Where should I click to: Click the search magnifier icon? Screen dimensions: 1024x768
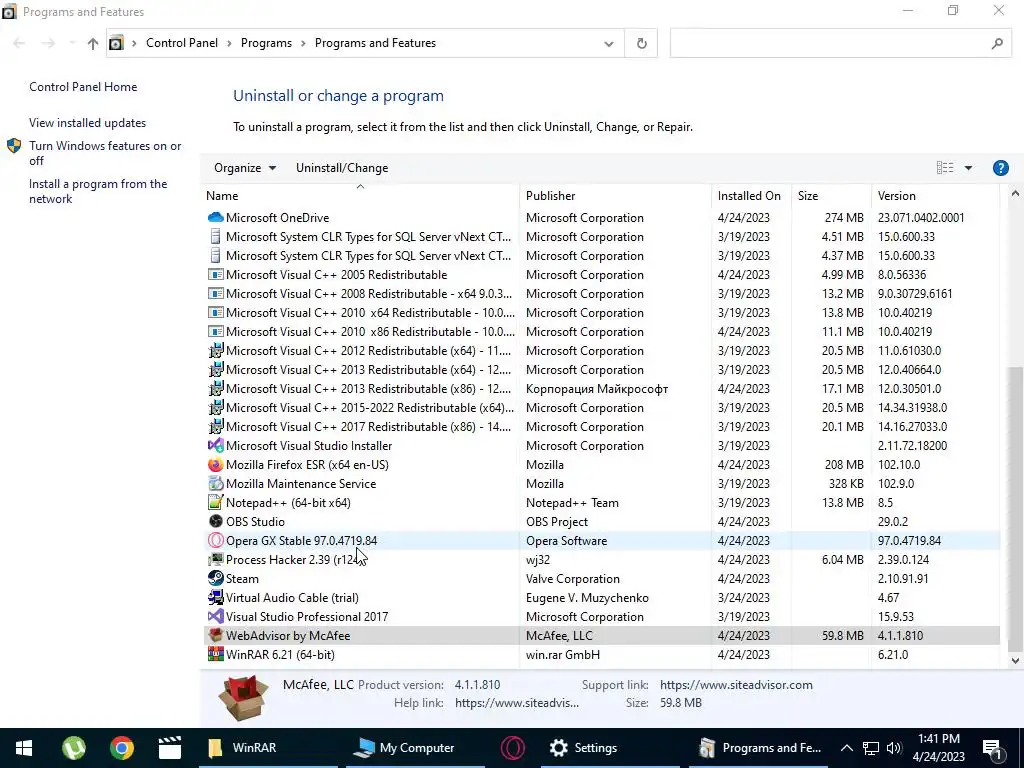(x=997, y=44)
